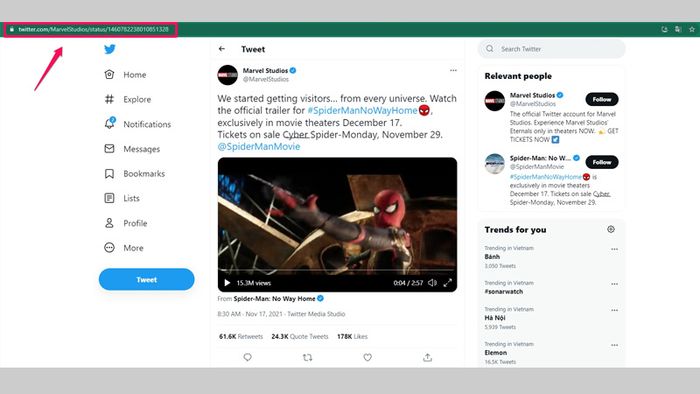Open the #SpiderManNoWayHome link in the Relevant people bio
700x394 pixels.
pos(546,177)
